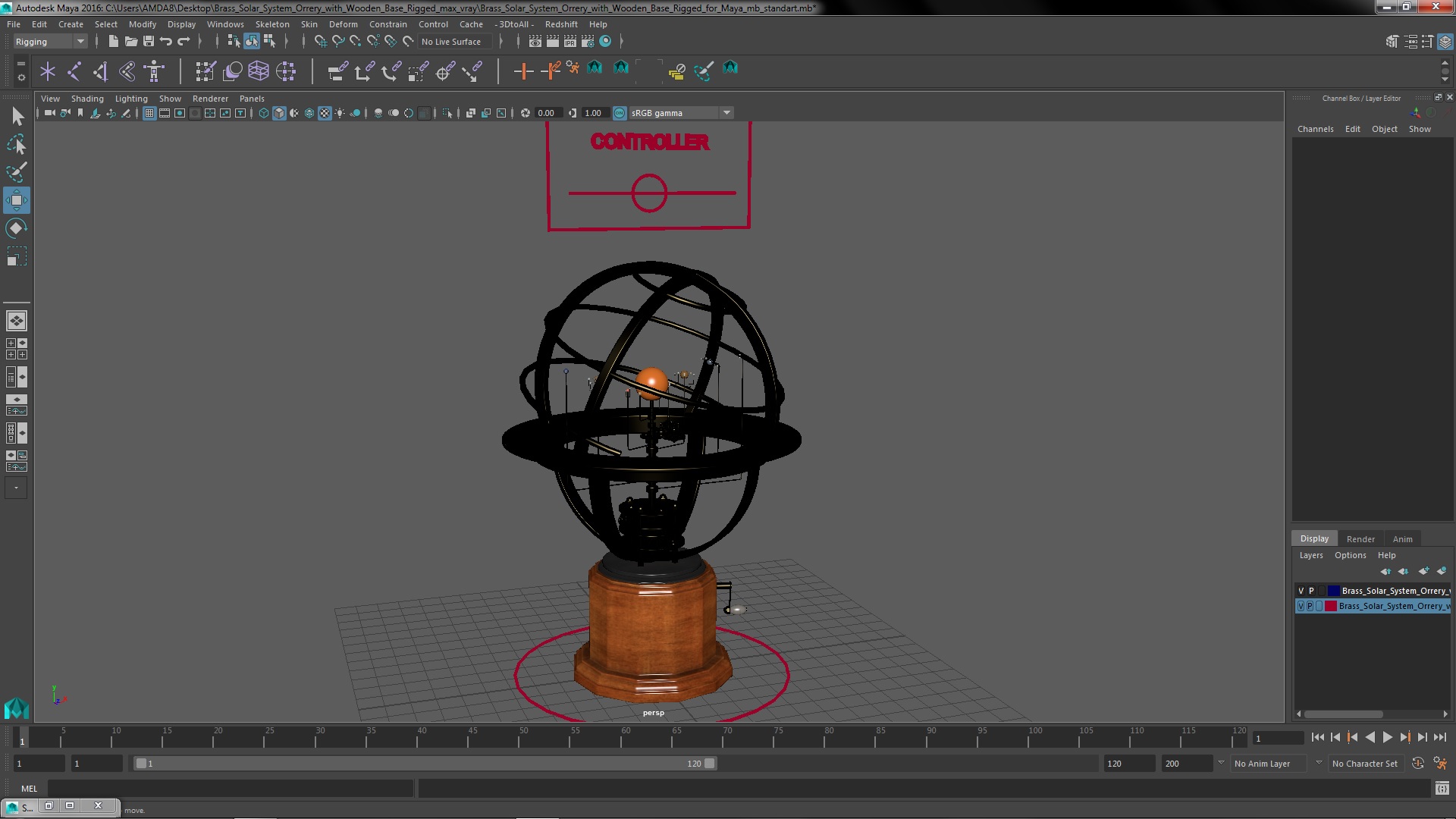Click the red layer color swatch

coord(1330,606)
